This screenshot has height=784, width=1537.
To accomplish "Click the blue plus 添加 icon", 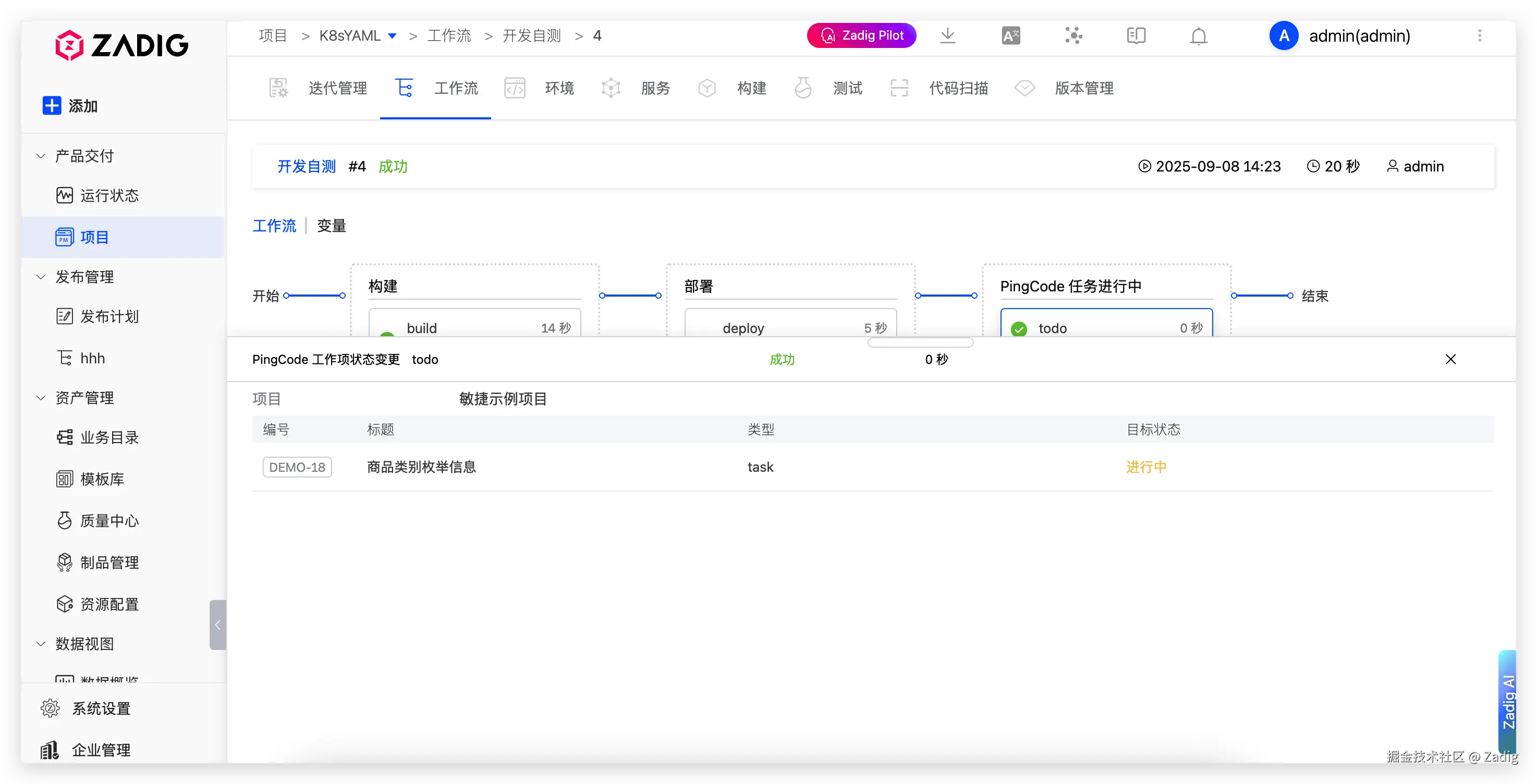I will [52, 106].
